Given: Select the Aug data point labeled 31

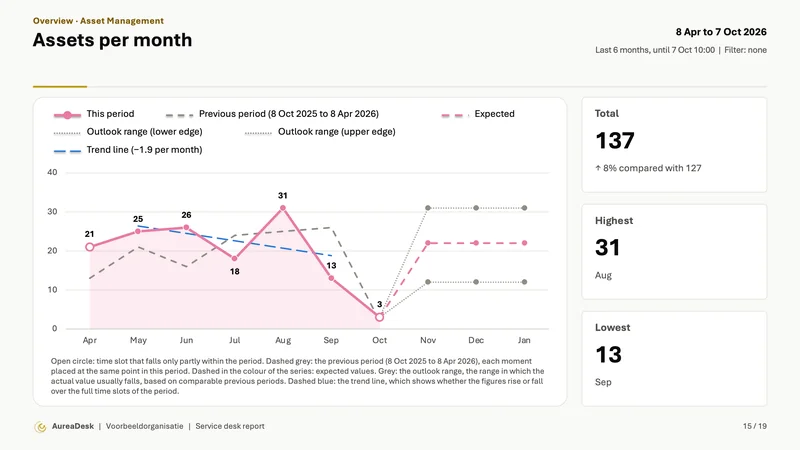Looking at the screenshot, I should coord(283,208).
